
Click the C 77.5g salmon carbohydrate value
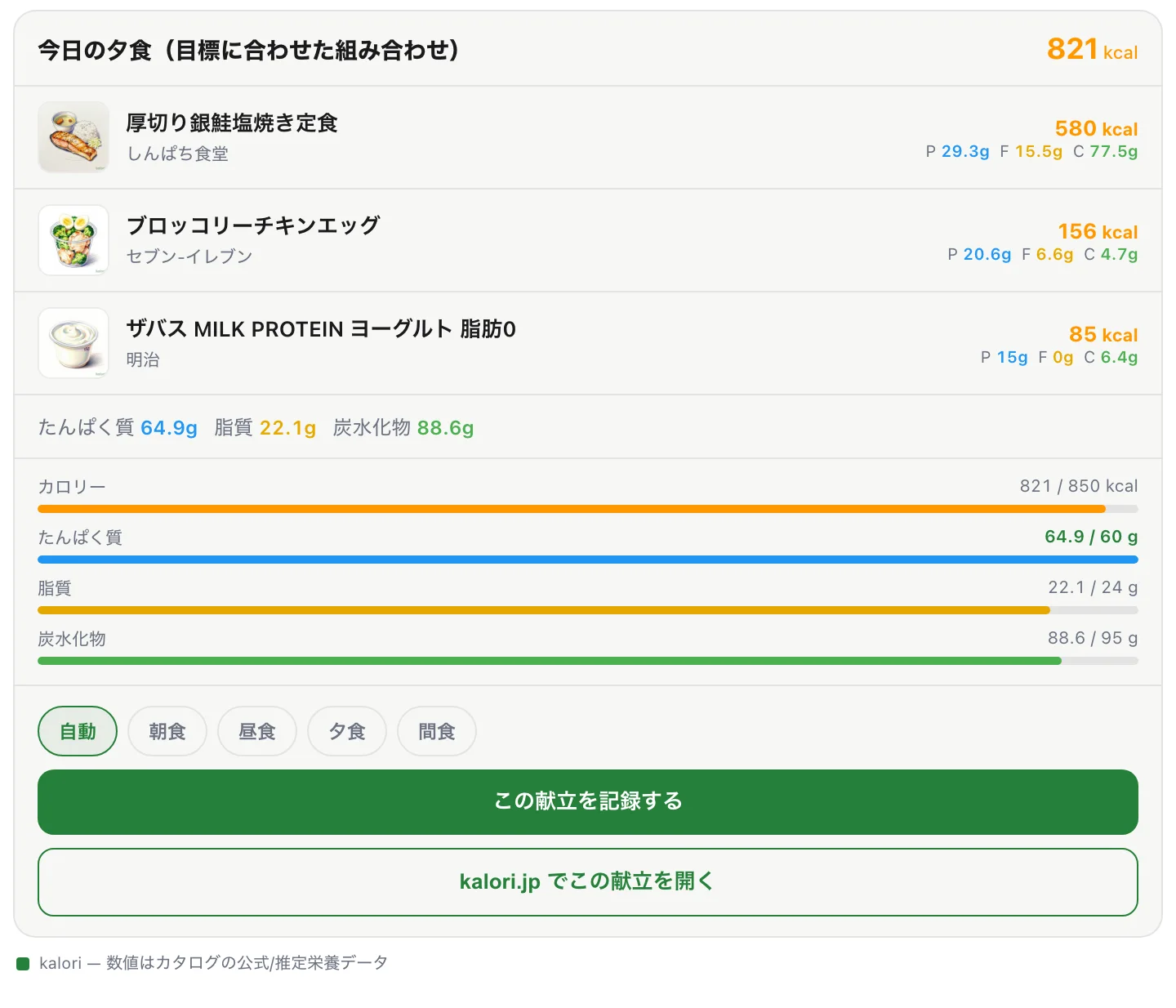pyautogui.click(x=1106, y=151)
